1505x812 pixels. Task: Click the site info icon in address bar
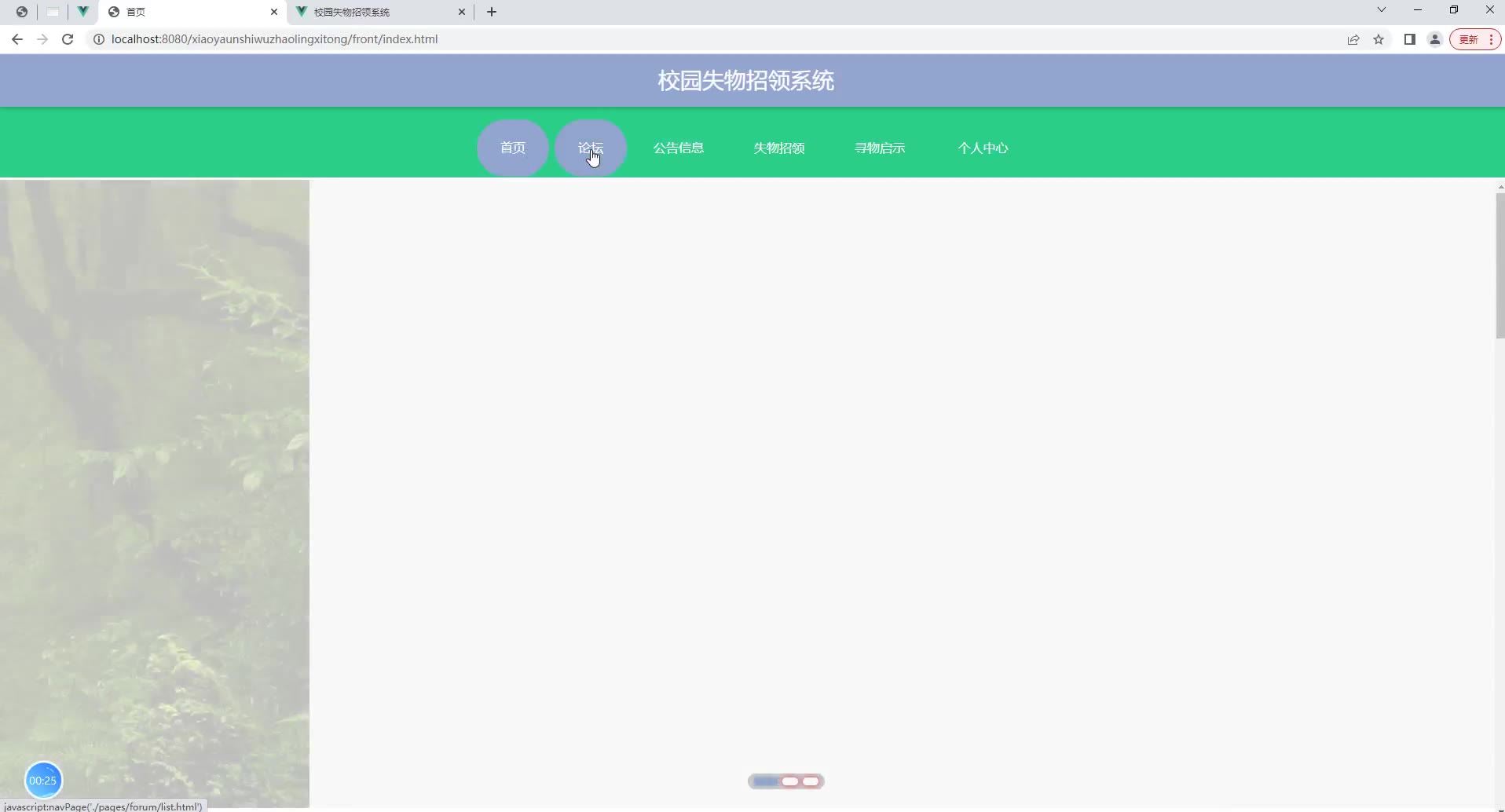point(99,39)
